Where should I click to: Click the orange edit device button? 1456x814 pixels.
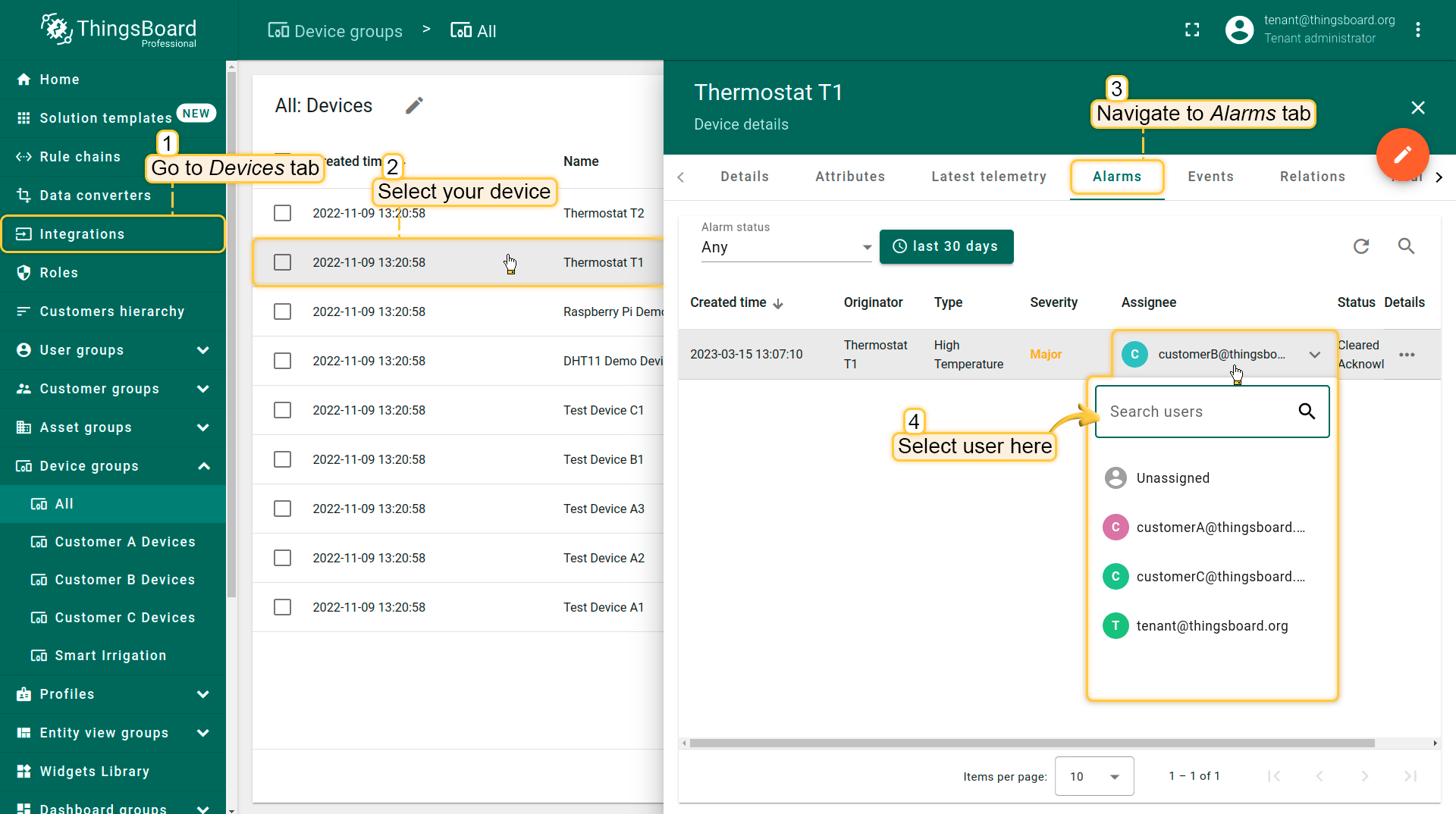point(1402,155)
